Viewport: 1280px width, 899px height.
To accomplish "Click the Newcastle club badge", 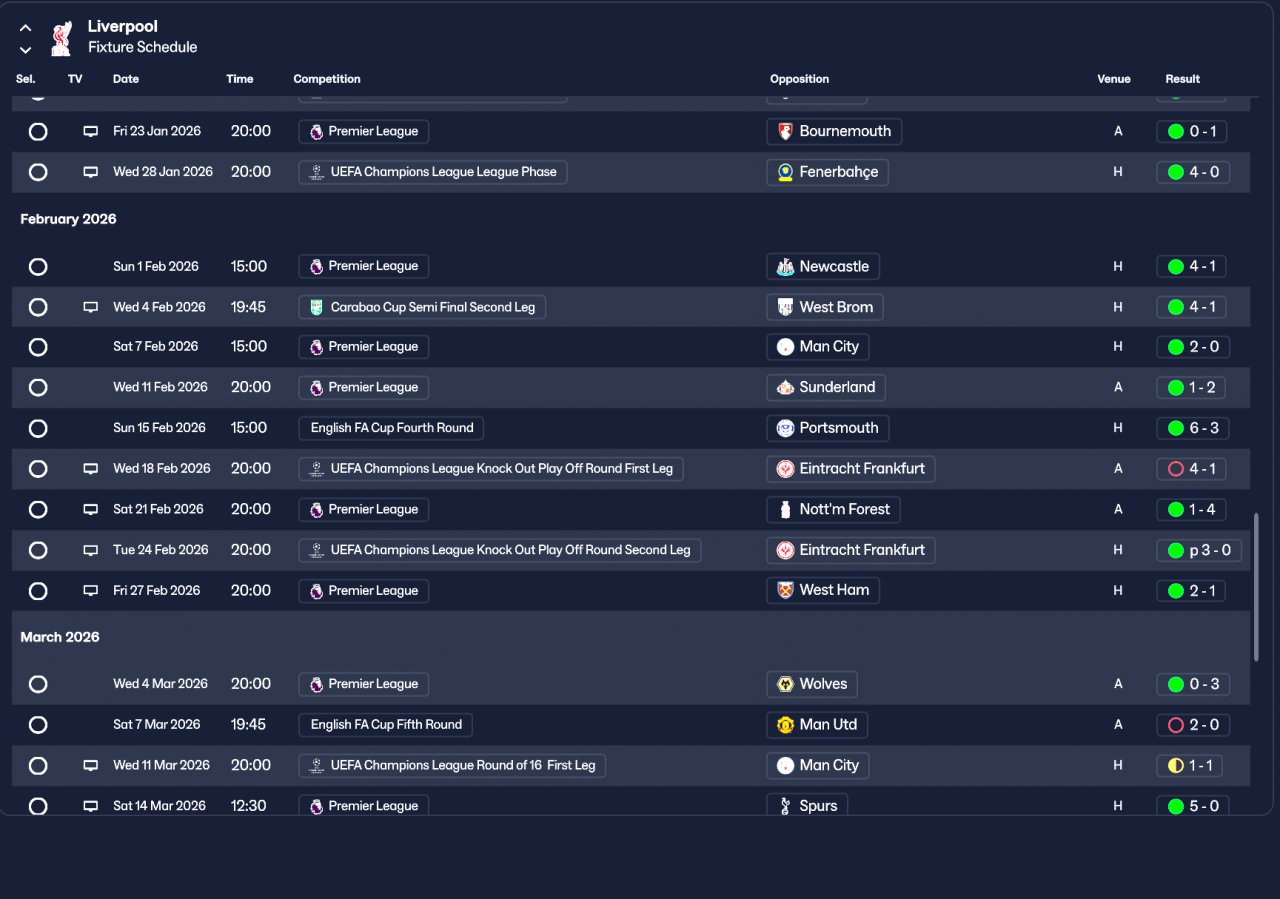I will 785,266.
